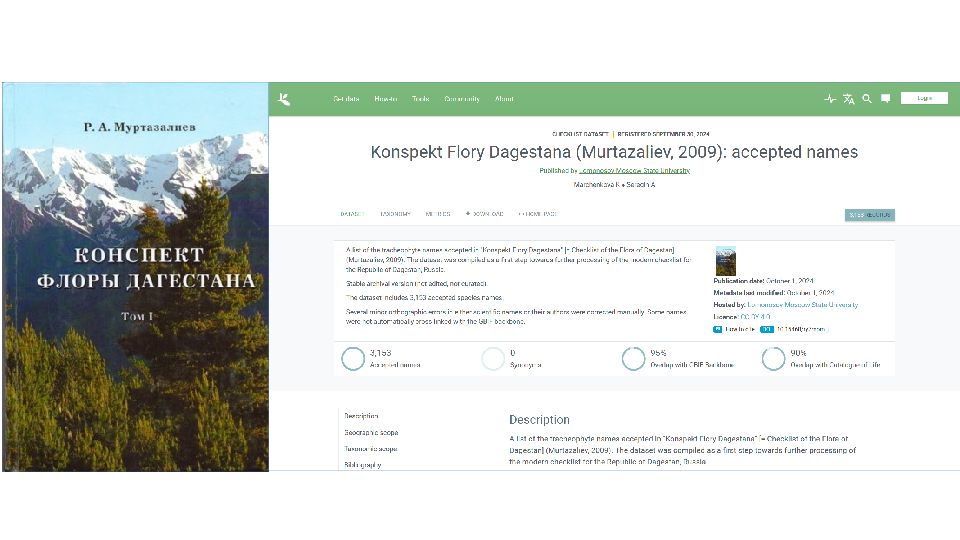Click the Catalogue of Life overlap circle

coord(773,359)
